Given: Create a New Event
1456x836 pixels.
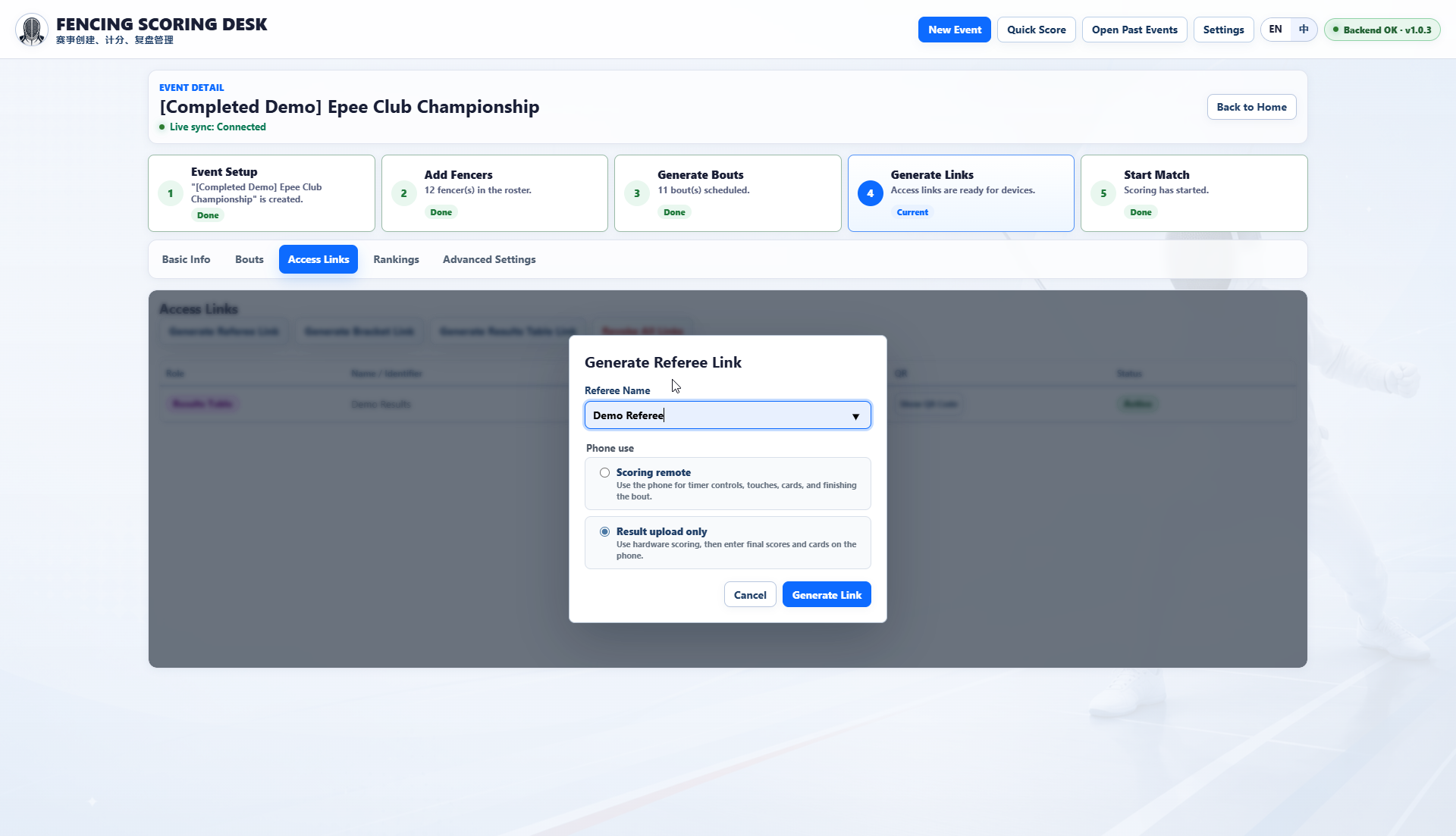Looking at the screenshot, I should click(955, 30).
